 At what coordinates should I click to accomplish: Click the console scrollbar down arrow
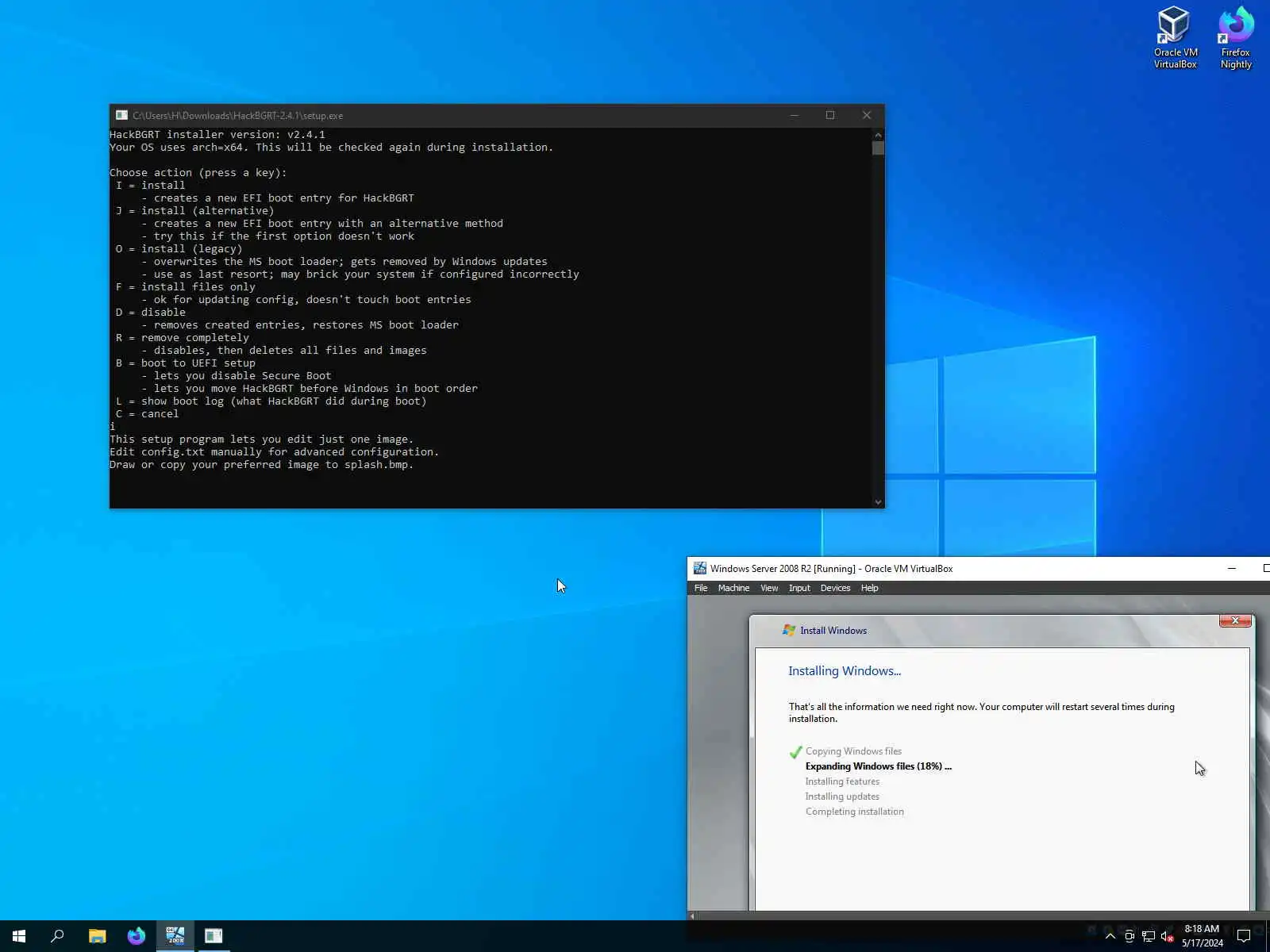point(878,501)
